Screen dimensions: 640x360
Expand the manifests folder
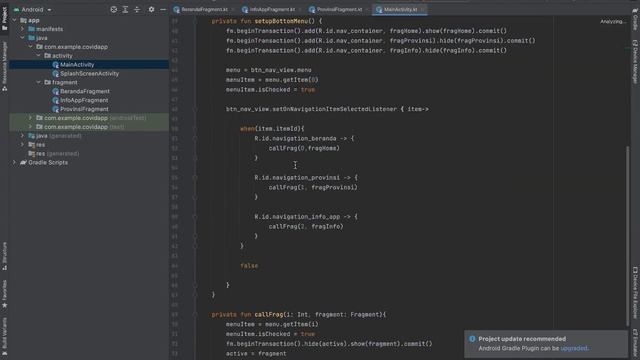tap(23, 29)
